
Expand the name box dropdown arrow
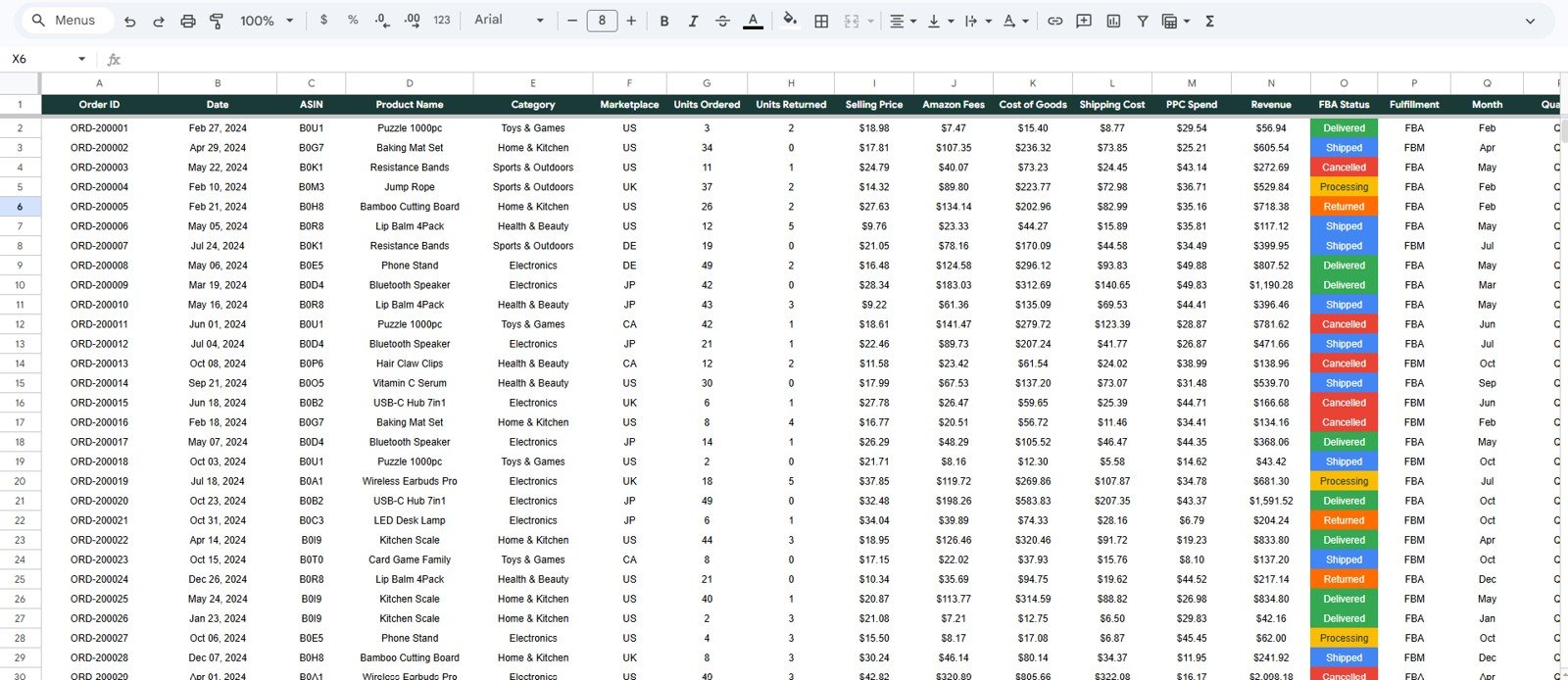(81, 59)
